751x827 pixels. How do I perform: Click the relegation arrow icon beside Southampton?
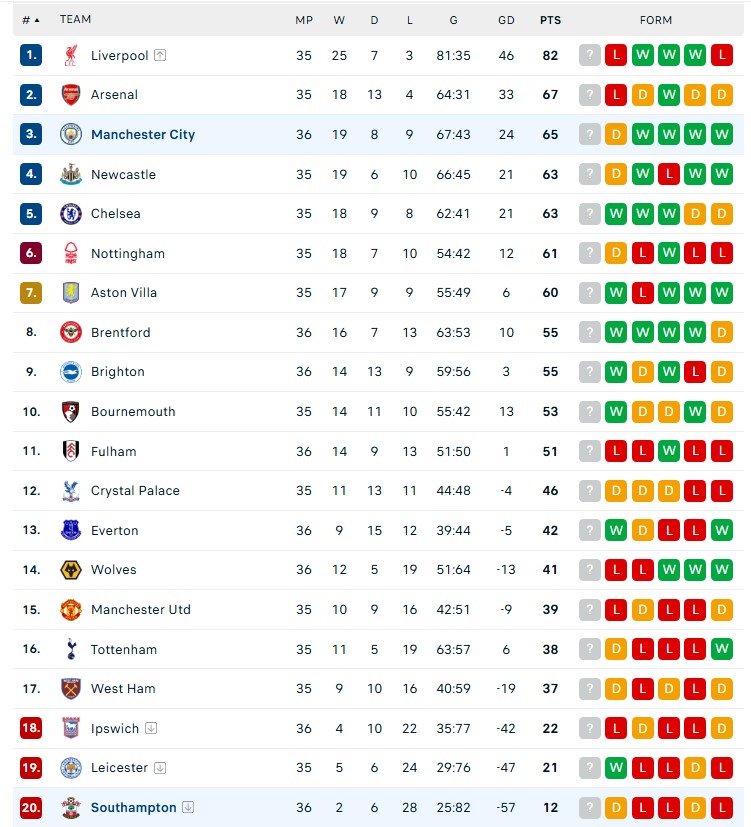188,807
